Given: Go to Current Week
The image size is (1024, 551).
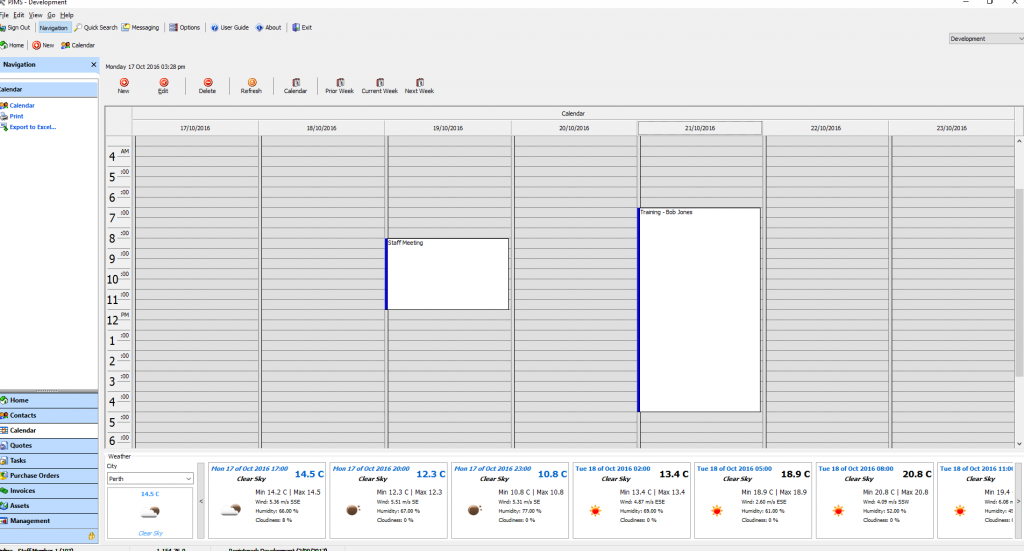Looking at the screenshot, I should (x=379, y=83).
